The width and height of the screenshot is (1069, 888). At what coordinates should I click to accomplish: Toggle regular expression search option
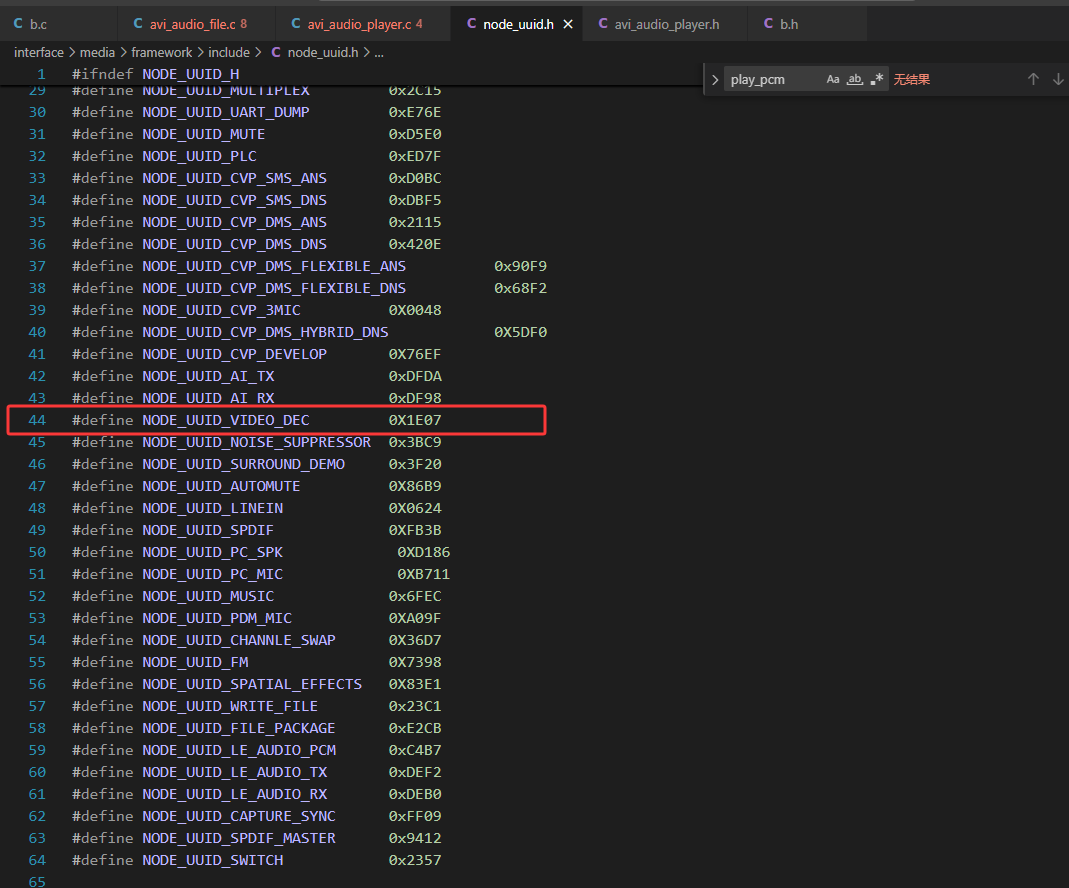point(877,79)
